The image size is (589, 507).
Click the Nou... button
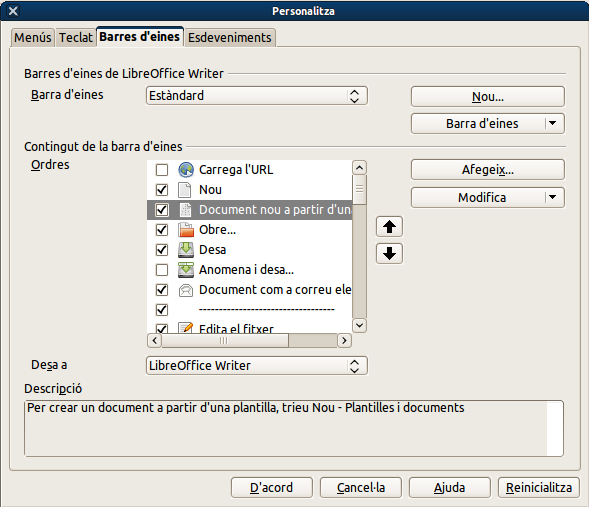point(488,97)
